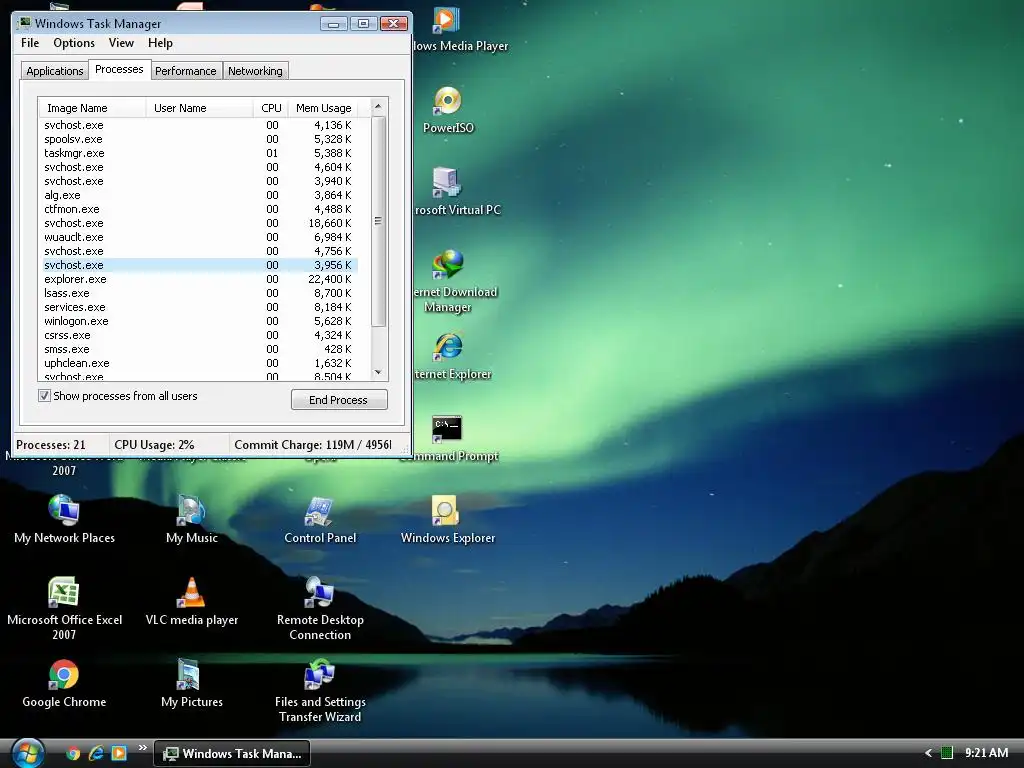The width and height of the screenshot is (1024, 768).
Task: Select the smss.exe process row
Action: pos(200,349)
